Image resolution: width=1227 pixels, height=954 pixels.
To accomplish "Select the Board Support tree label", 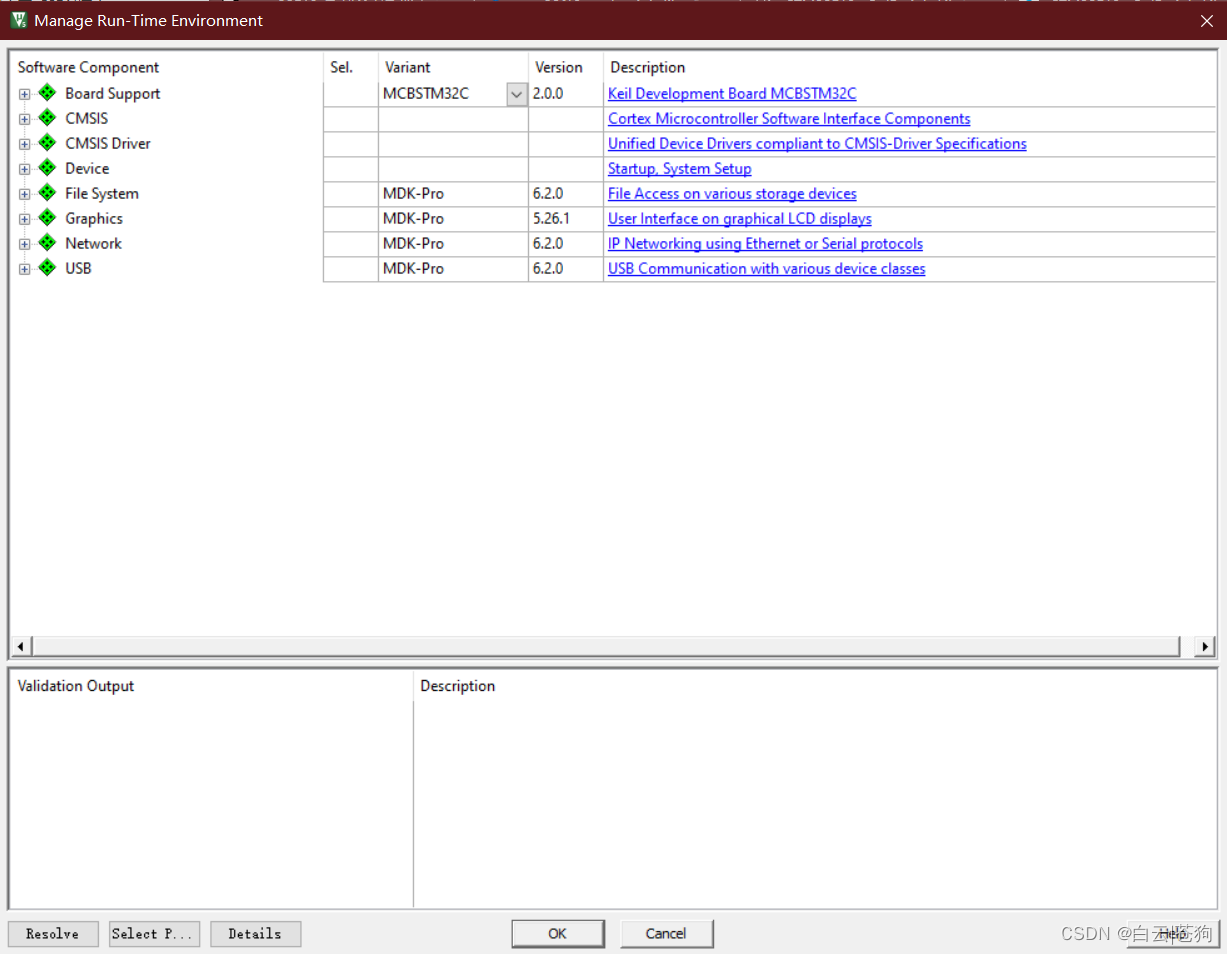I will (x=113, y=94).
